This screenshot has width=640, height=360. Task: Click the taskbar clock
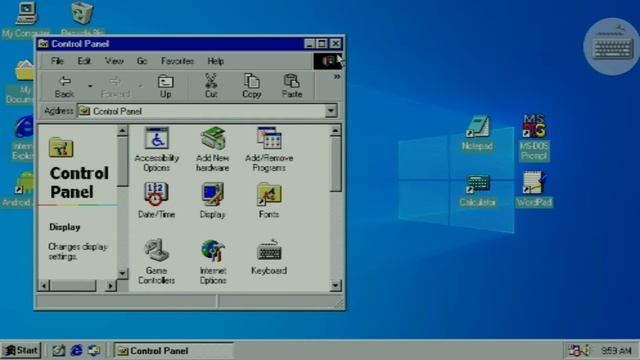coord(616,351)
